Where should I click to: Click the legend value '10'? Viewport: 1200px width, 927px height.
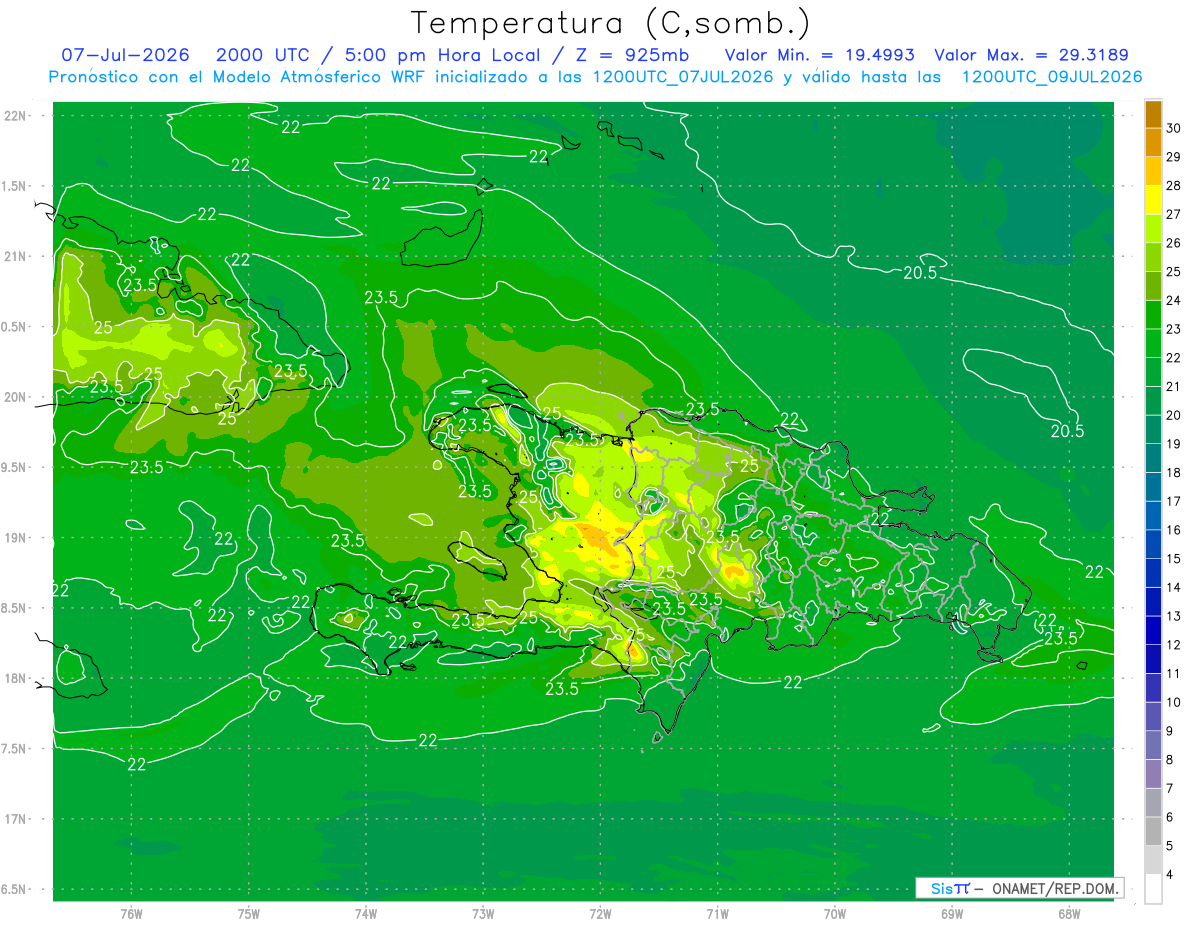click(x=1174, y=703)
